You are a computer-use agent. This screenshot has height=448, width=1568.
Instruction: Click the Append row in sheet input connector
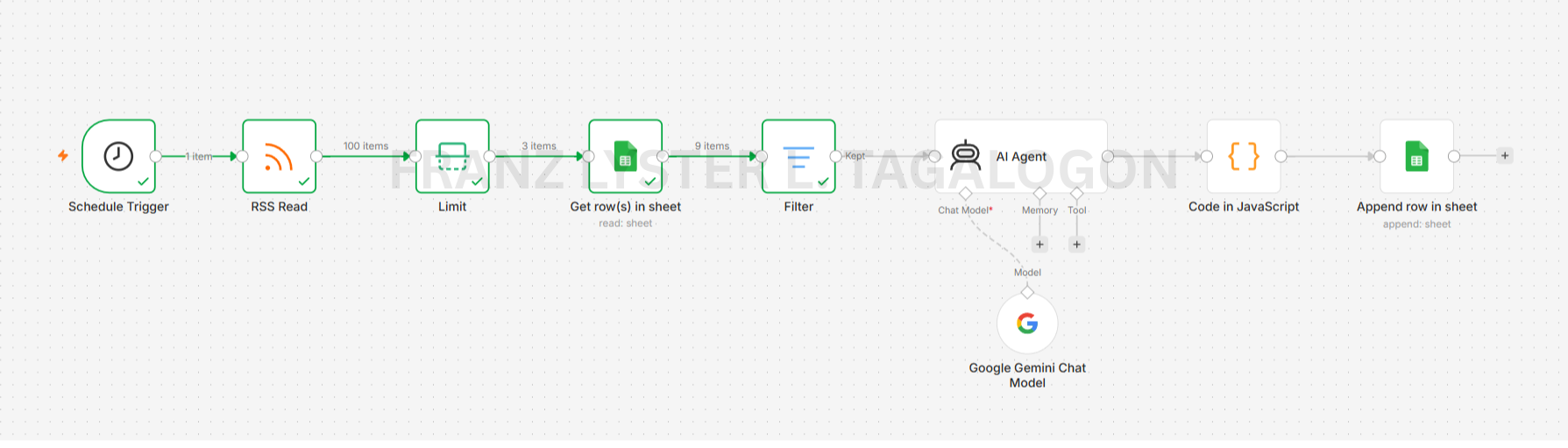click(x=1380, y=156)
